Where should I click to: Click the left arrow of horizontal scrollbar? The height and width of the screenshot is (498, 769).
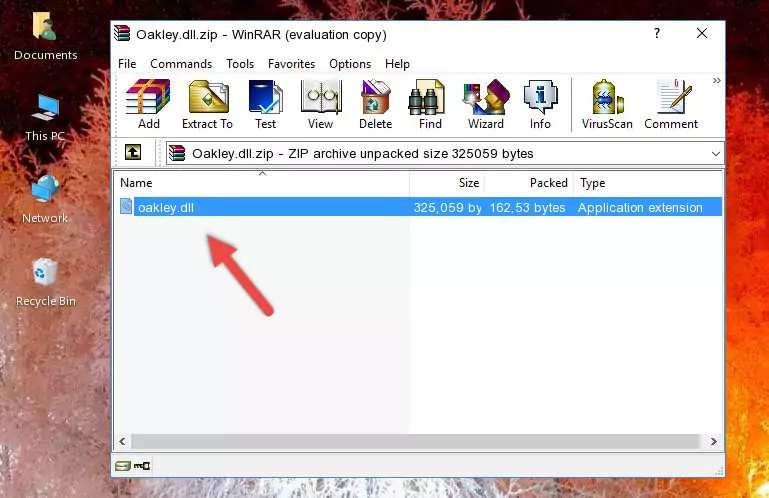tap(123, 441)
